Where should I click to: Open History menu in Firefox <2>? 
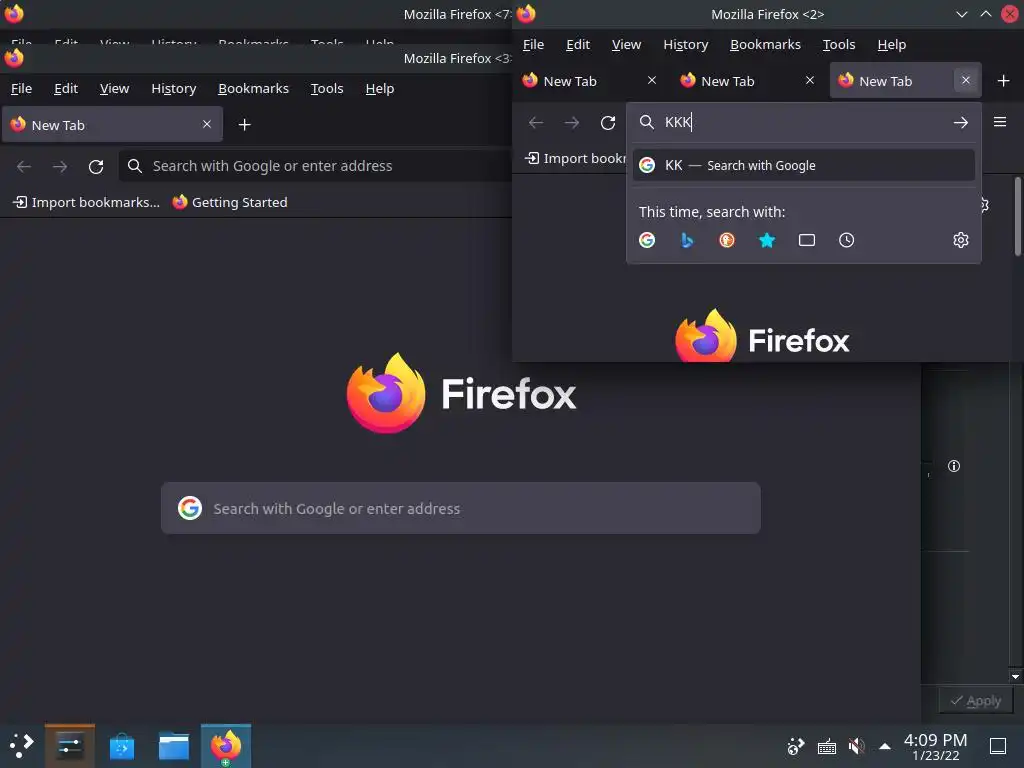(x=686, y=44)
